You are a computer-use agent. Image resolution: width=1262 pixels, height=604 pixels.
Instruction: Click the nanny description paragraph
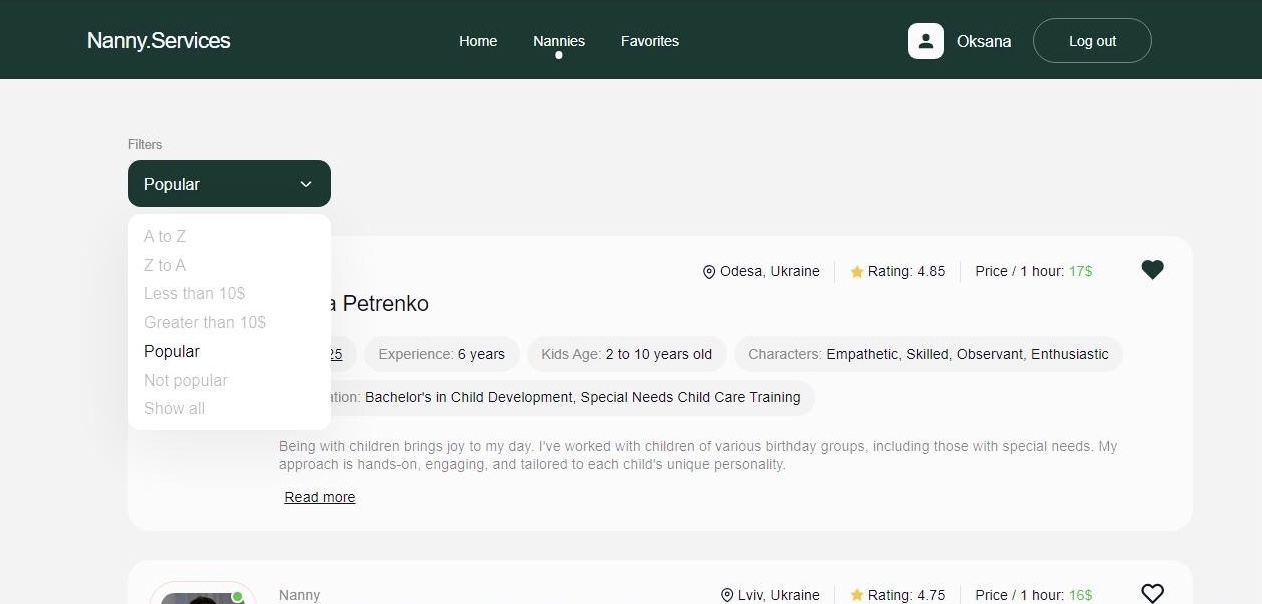pyautogui.click(x=698, y=455)
